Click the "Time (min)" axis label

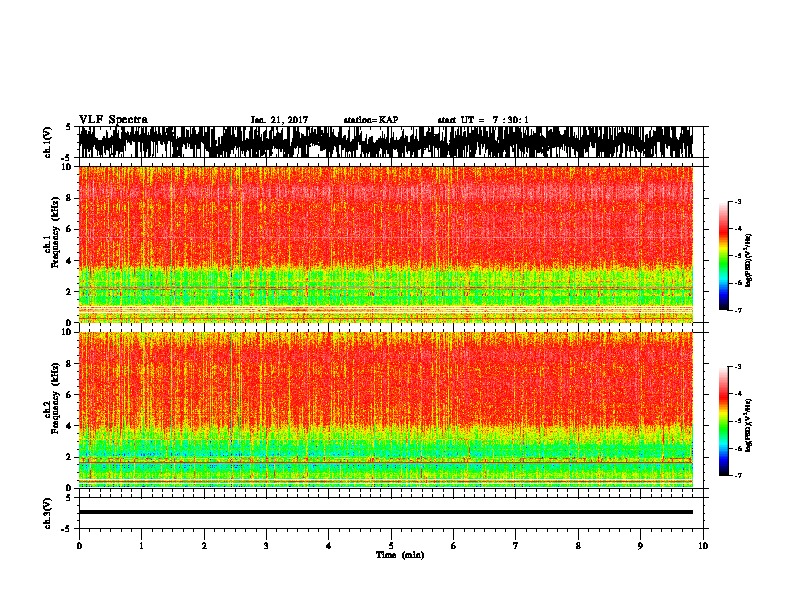(400, 555)
